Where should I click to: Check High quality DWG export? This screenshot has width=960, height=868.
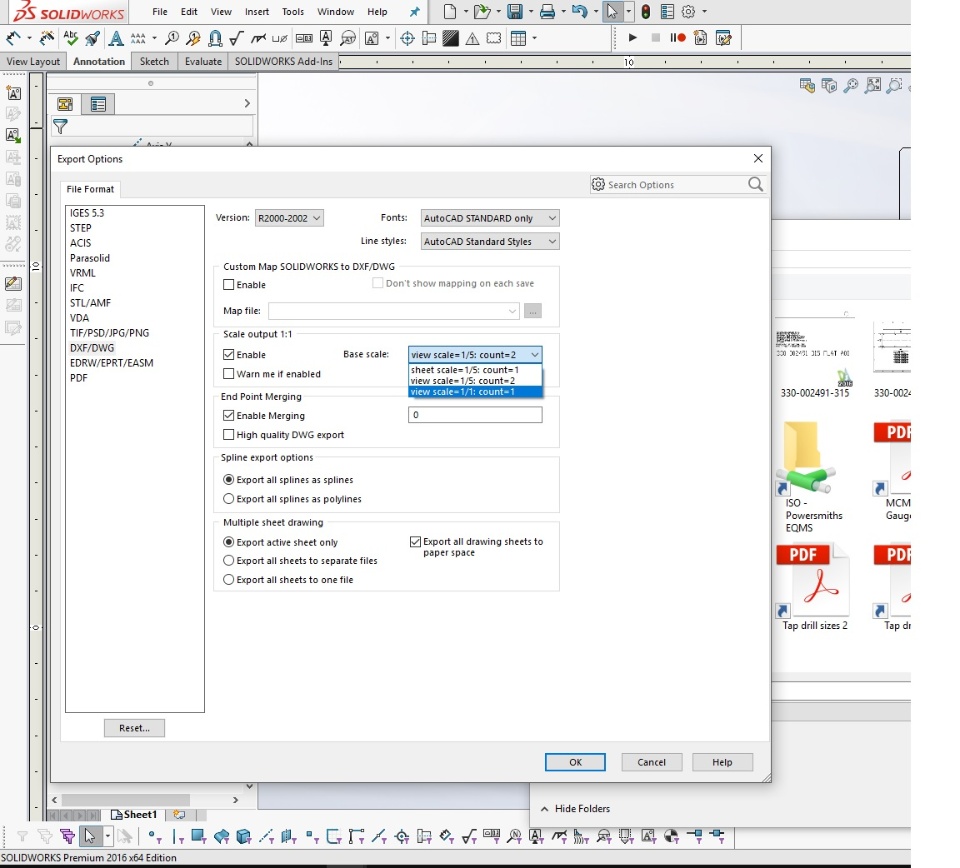(228, 435)
